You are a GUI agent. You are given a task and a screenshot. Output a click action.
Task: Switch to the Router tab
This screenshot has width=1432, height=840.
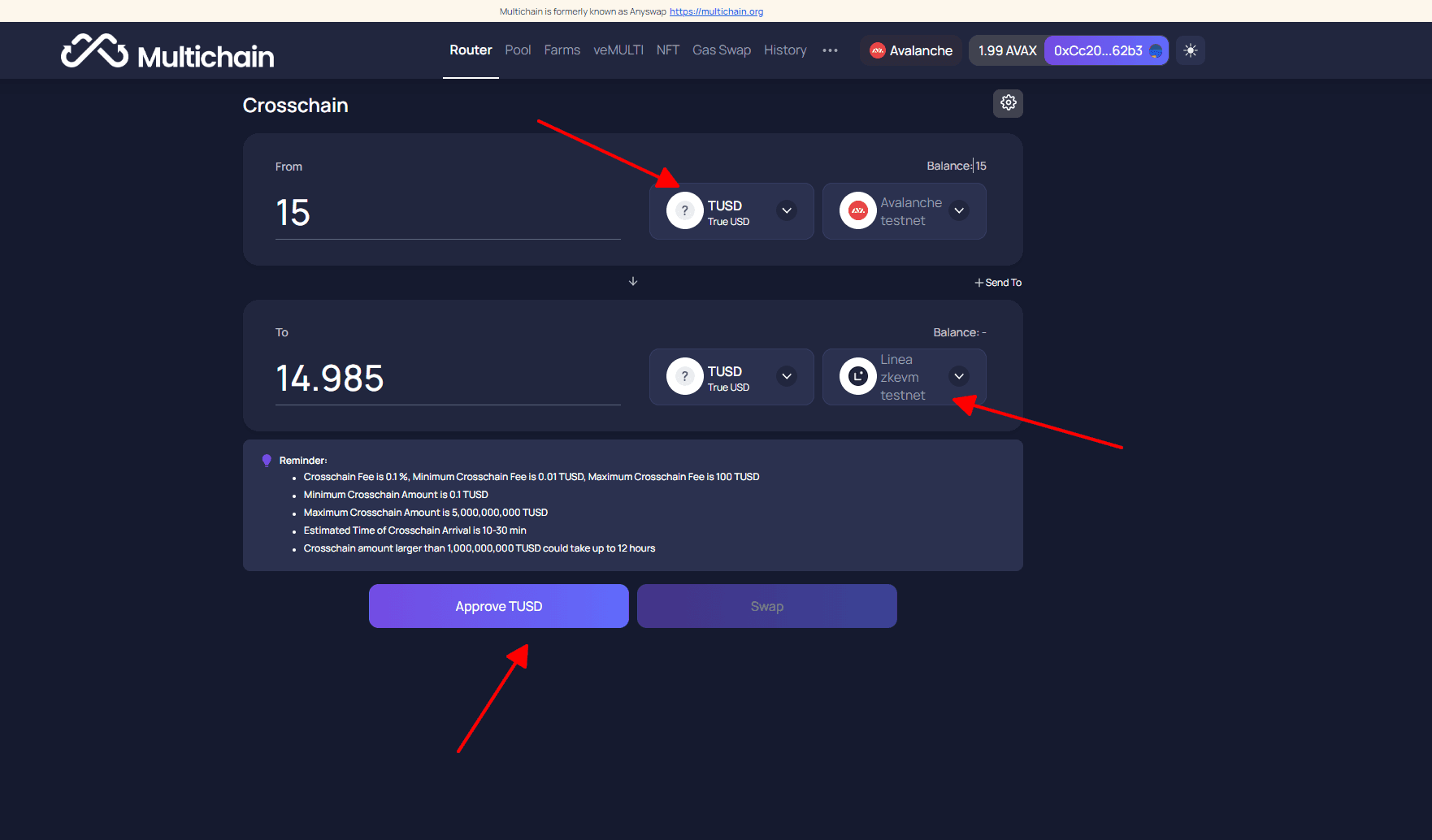[471, 50]
